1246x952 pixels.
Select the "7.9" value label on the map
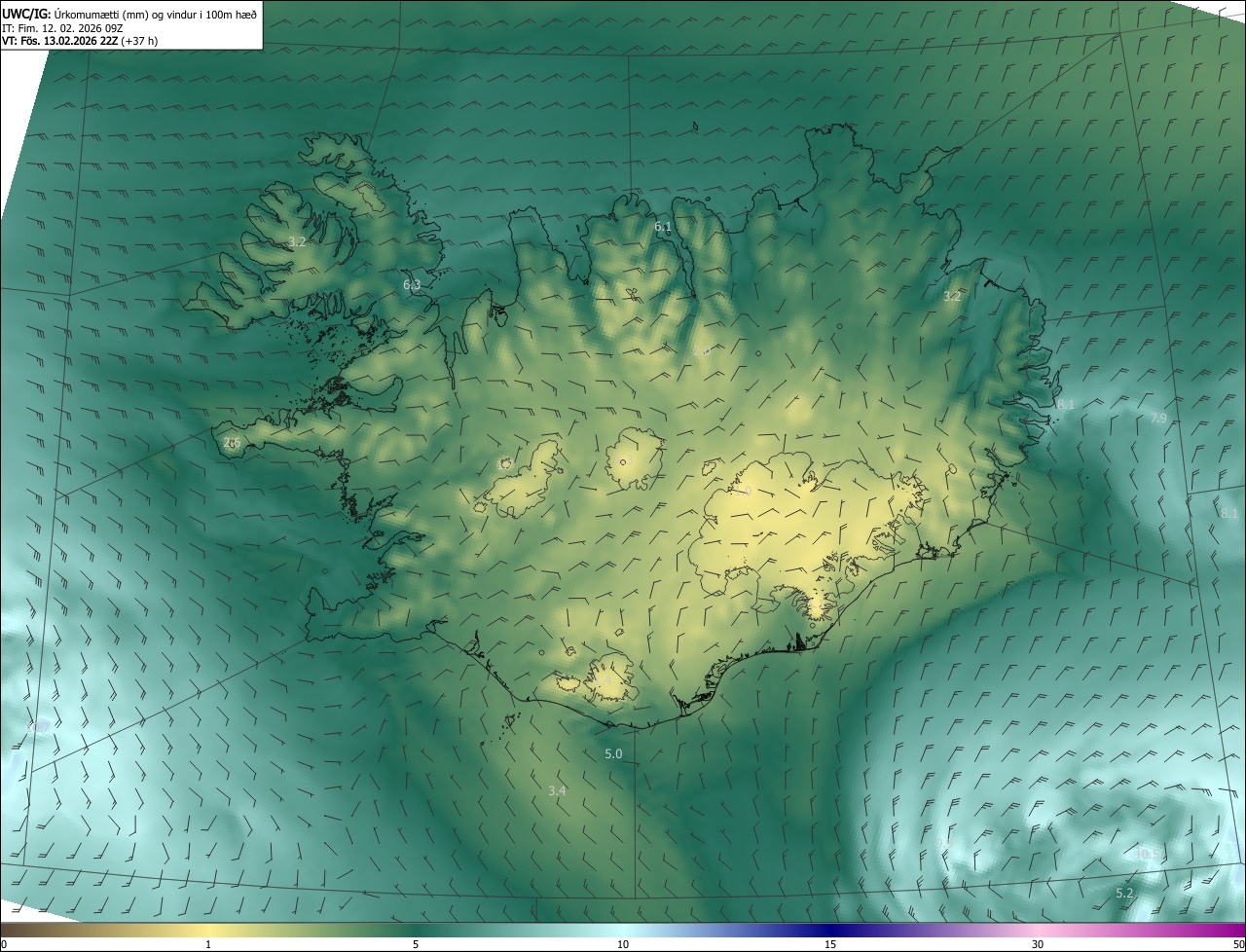pos(1157,418)
